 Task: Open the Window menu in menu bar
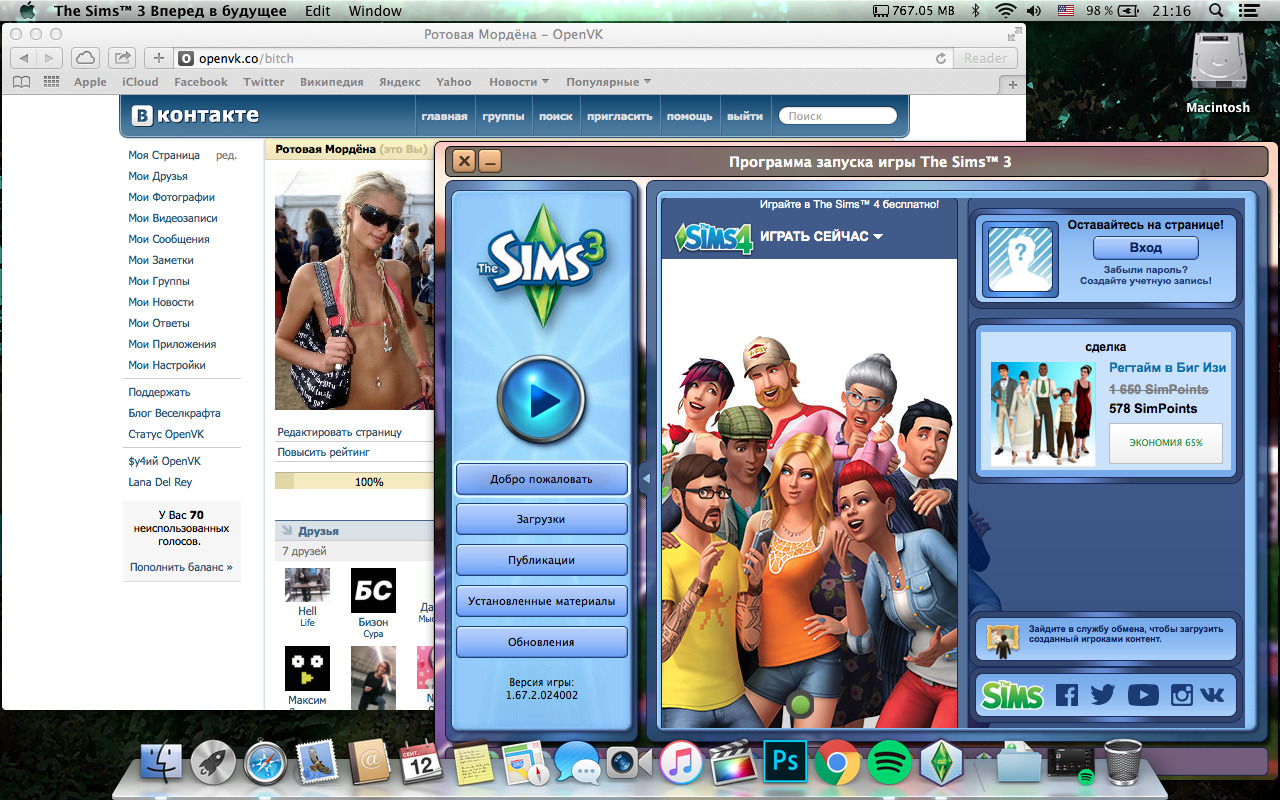pyautogui.click(x=375, y=11)
